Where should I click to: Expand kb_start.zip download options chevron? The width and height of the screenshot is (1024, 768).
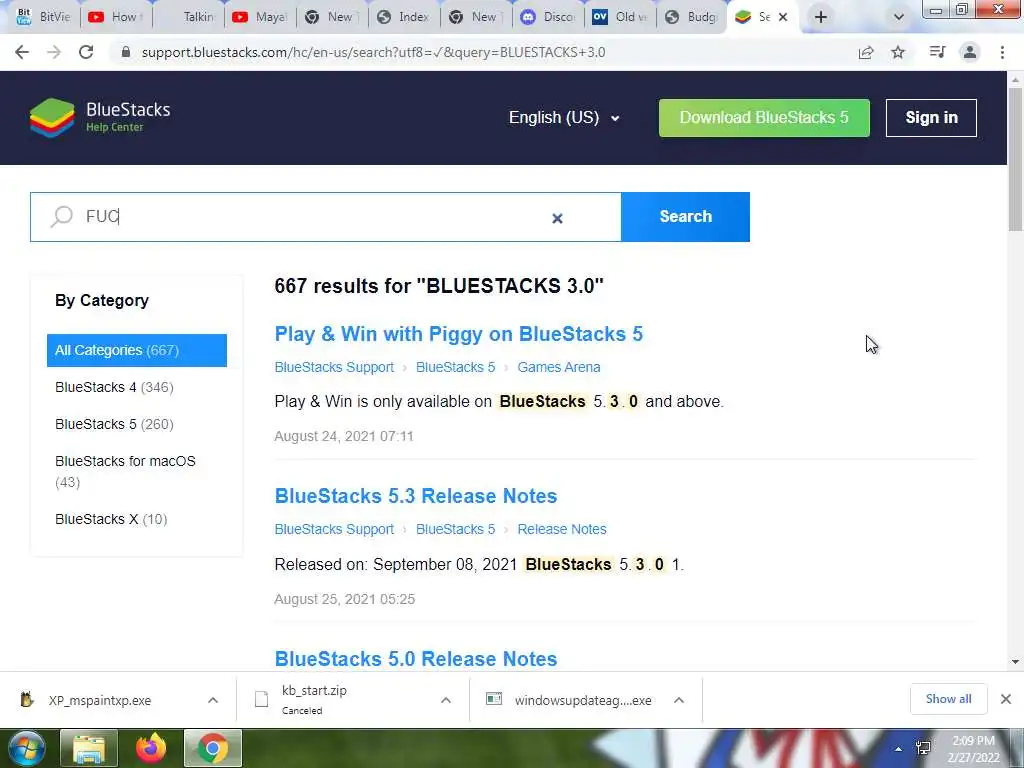coord(446,700)
